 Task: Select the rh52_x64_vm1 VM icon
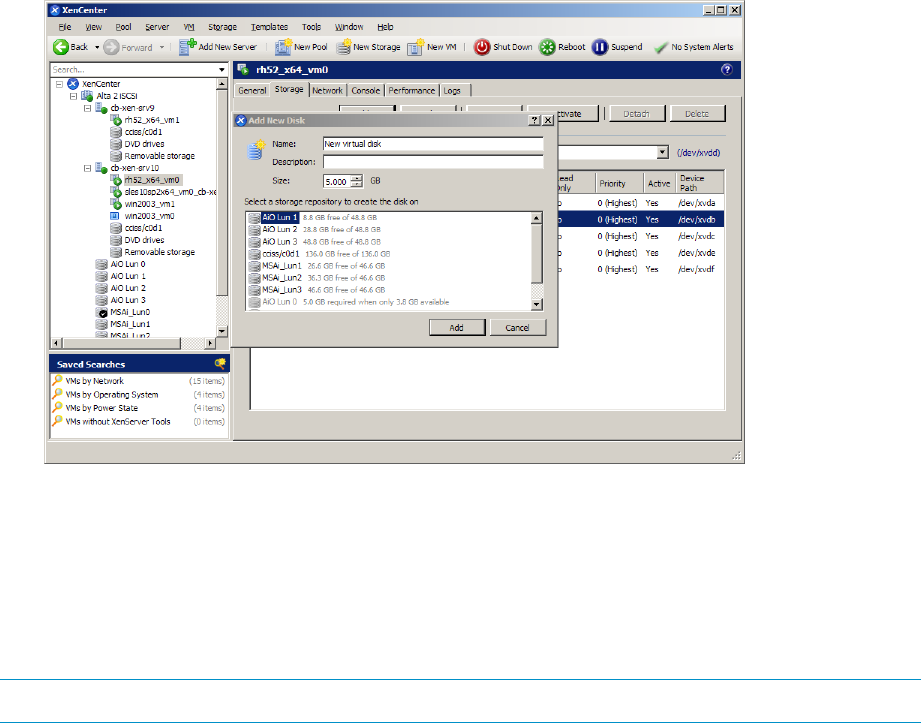pos(116,120)
